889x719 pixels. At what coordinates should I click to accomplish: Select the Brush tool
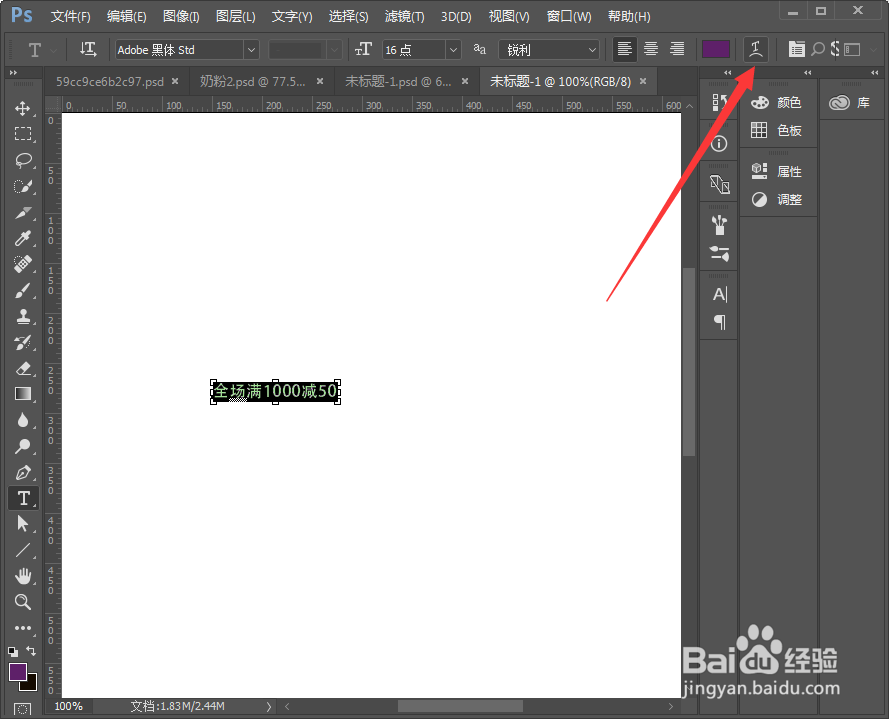[23, 291]
